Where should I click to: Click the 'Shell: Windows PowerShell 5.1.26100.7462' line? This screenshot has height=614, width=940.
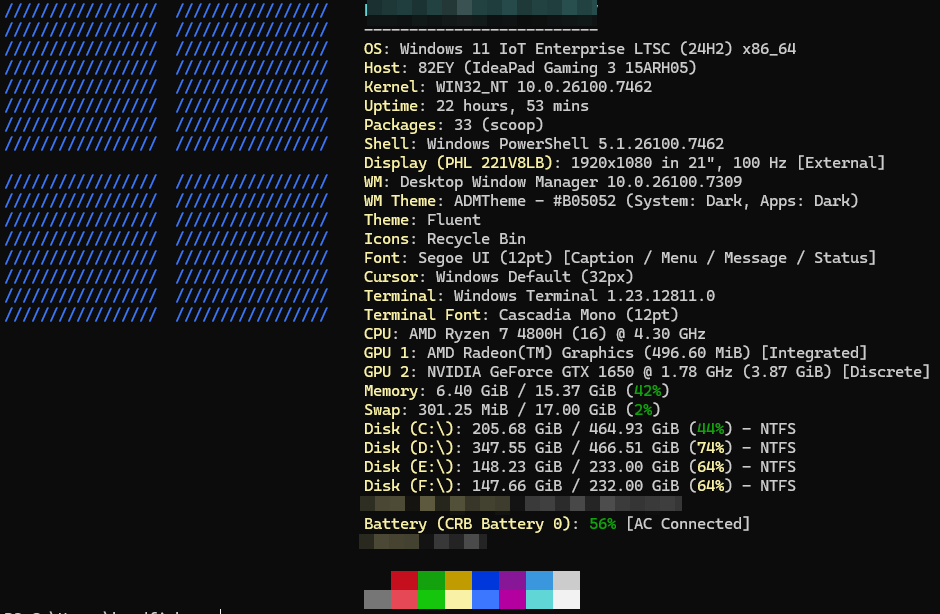[544, 144]
